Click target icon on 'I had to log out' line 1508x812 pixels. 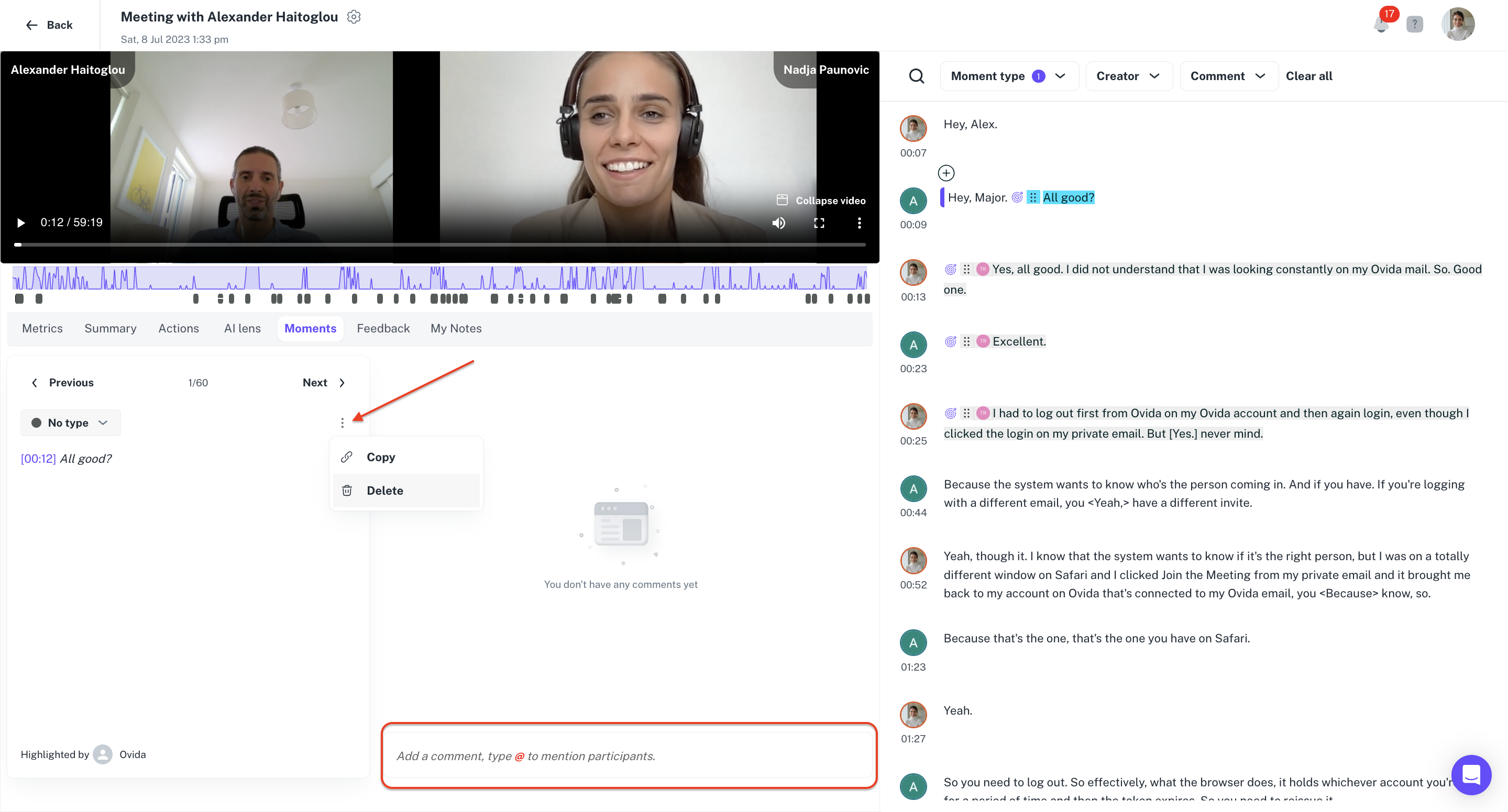pyautogui.click(x=951, y=413)
